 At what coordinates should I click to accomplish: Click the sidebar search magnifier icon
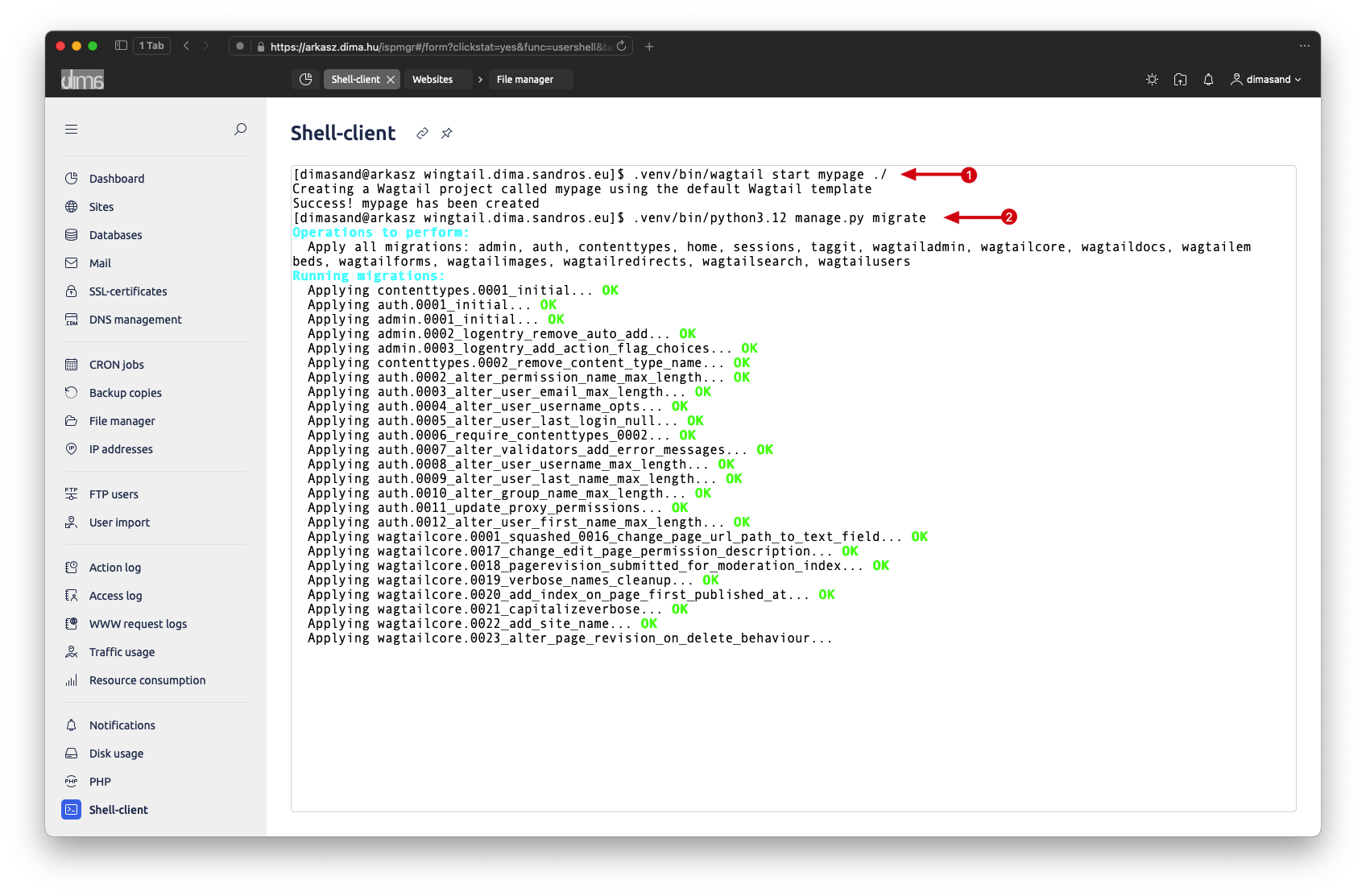coord(240,129)
